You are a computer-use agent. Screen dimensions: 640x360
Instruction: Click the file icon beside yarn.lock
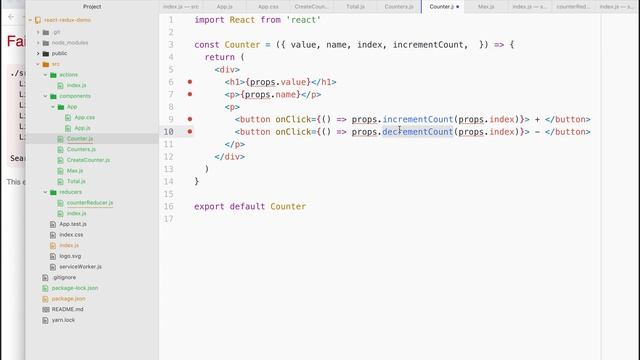pyautogui.click(x=45, y=320)
